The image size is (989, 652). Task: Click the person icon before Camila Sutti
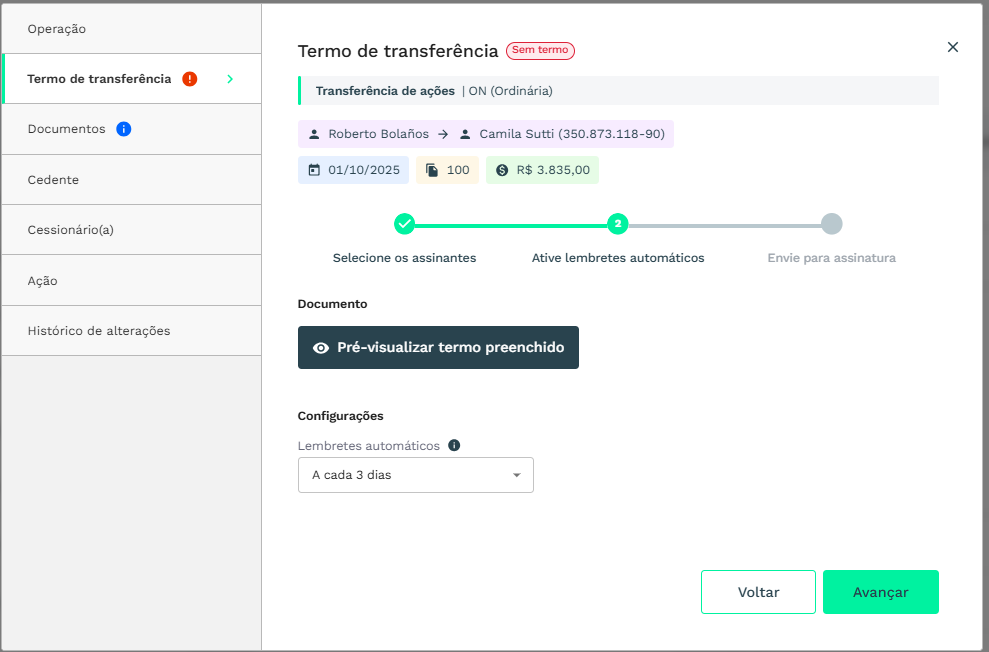465,134
